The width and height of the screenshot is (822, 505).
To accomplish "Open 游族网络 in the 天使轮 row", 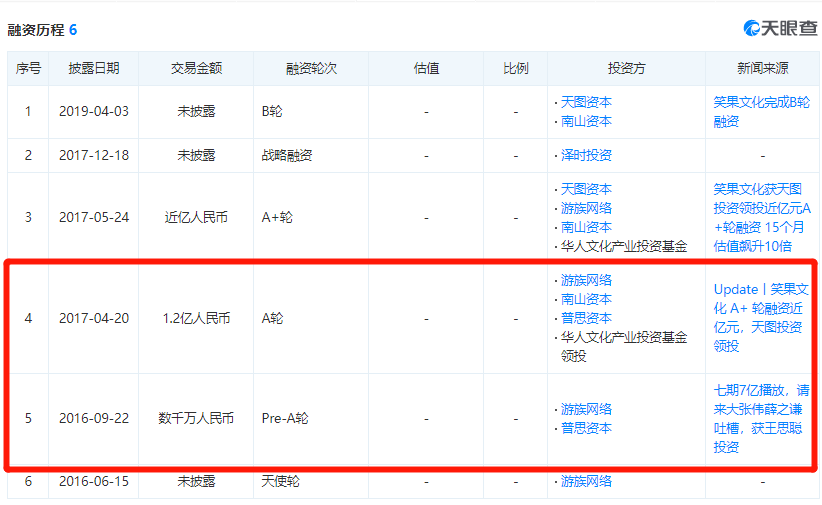I will tap(586, 481).
